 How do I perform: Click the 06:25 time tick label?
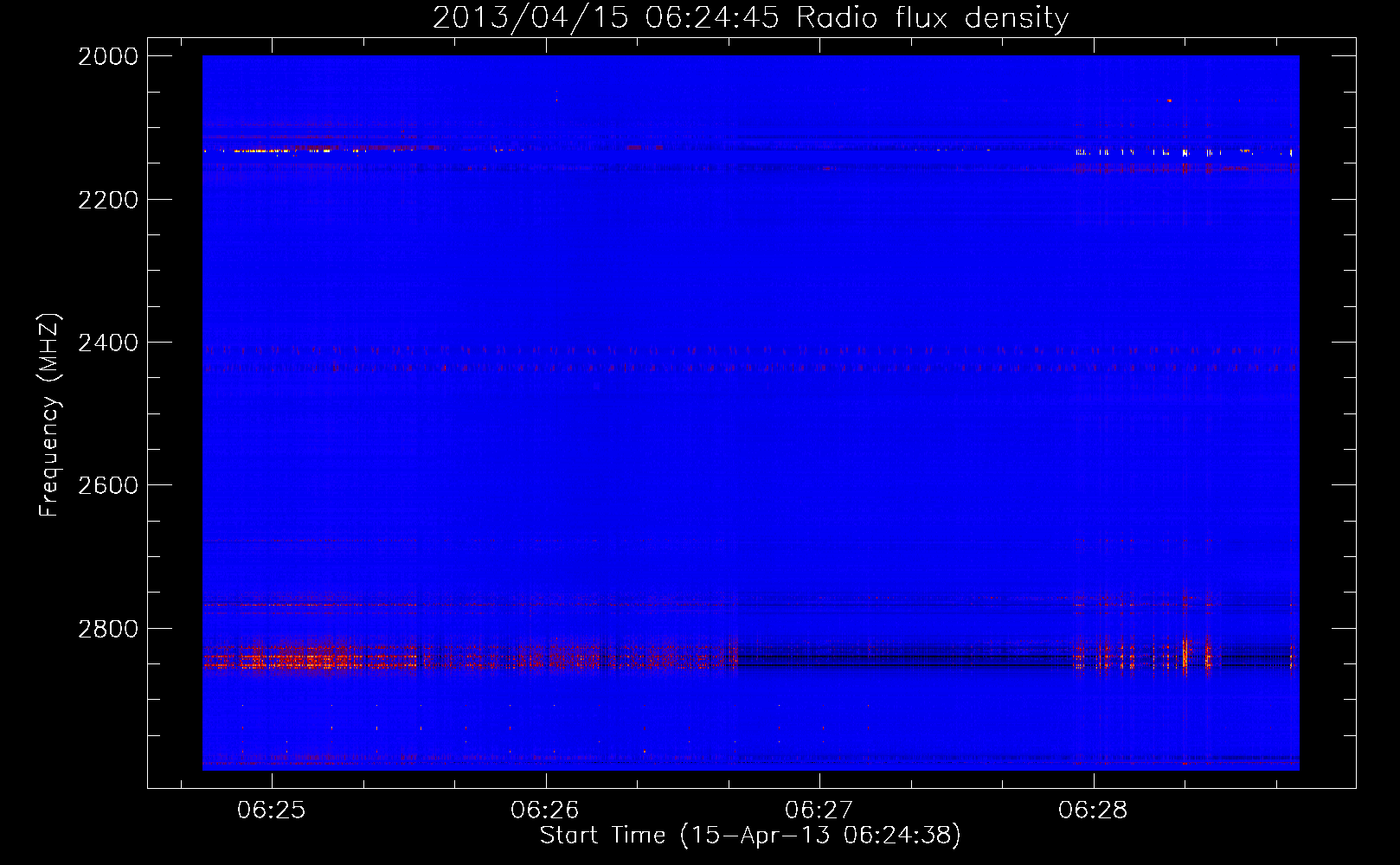point(272,811)
